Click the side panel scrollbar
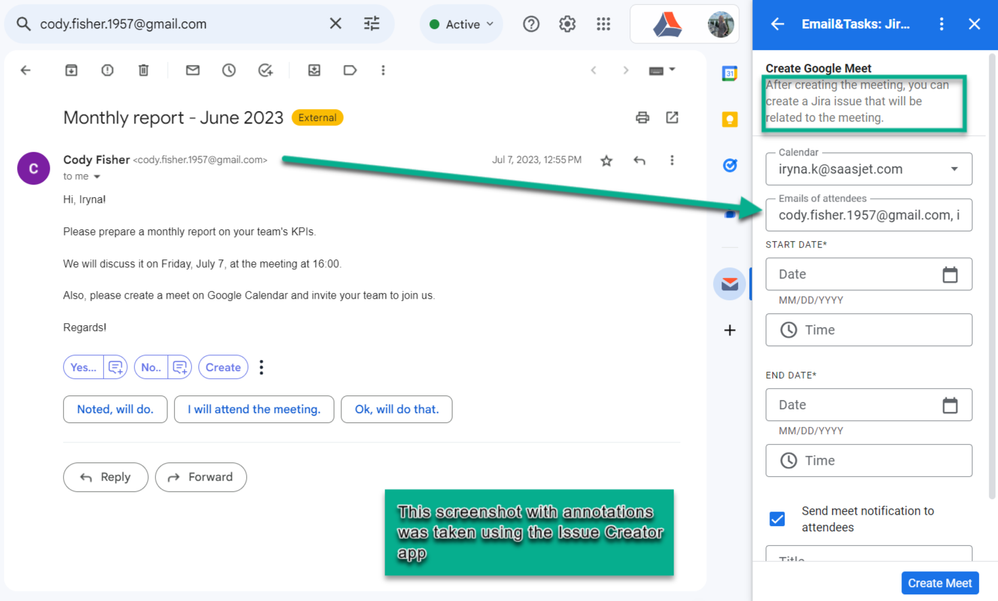Image resolution: width=998 pixels, height=601 pixels. [x=992, y=277]
